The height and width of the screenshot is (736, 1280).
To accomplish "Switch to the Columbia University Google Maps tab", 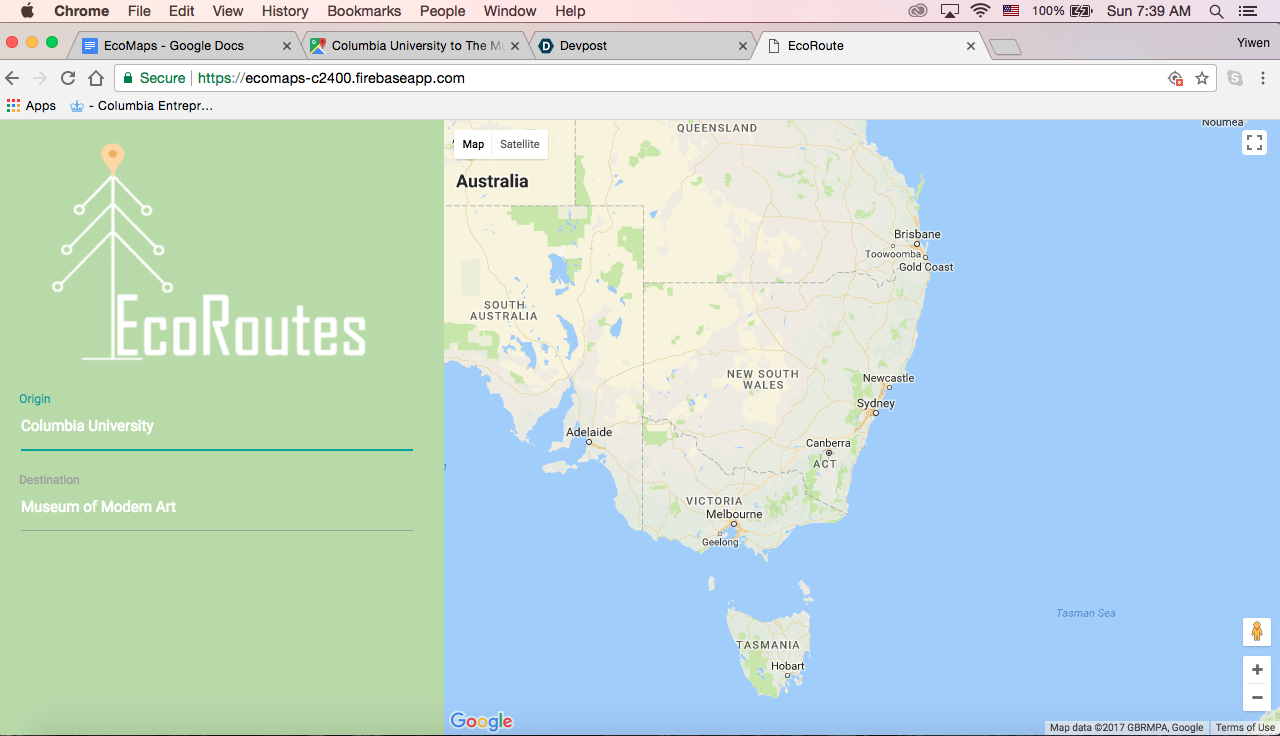I will click(x=417, y=46).
